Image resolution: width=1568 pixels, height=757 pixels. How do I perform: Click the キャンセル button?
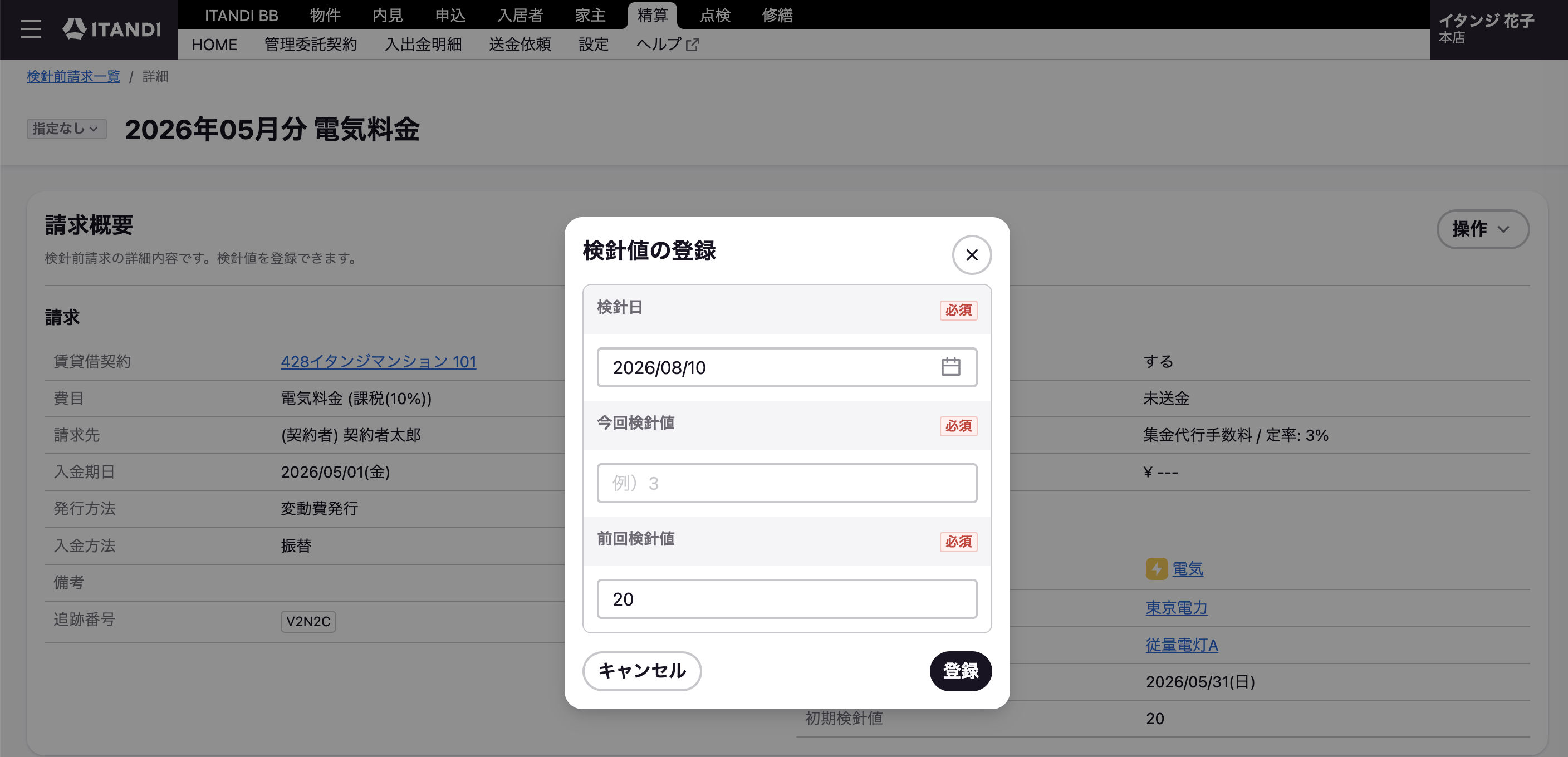point(642,671)
